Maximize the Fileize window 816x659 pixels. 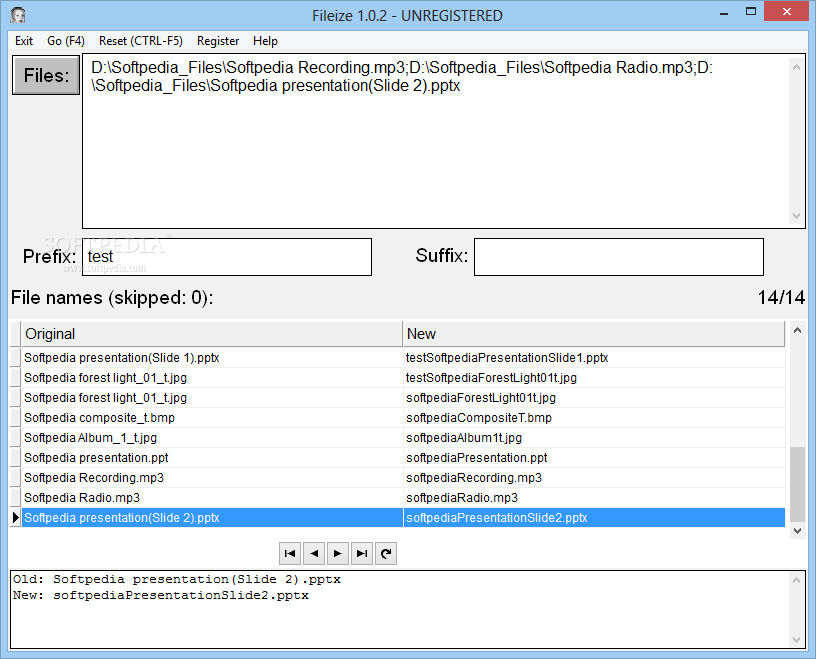click(x=750, y=12)
